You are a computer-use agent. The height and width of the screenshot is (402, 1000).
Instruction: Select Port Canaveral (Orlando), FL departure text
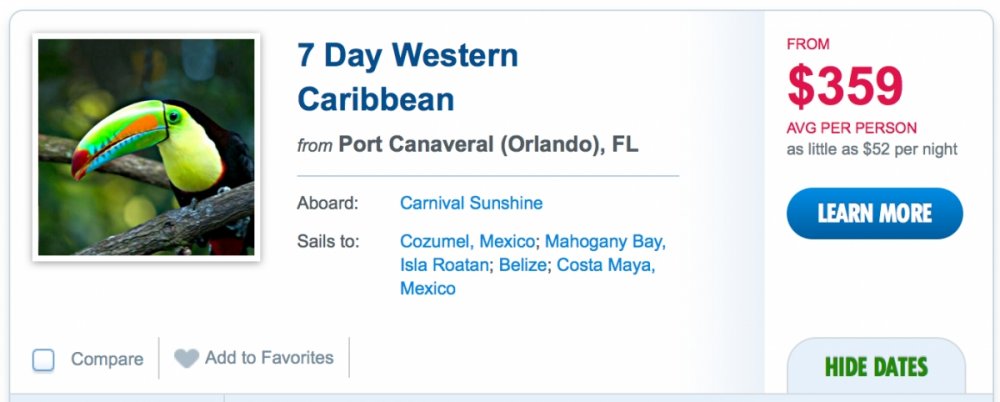pyautogui.click(x=488, y=144)
